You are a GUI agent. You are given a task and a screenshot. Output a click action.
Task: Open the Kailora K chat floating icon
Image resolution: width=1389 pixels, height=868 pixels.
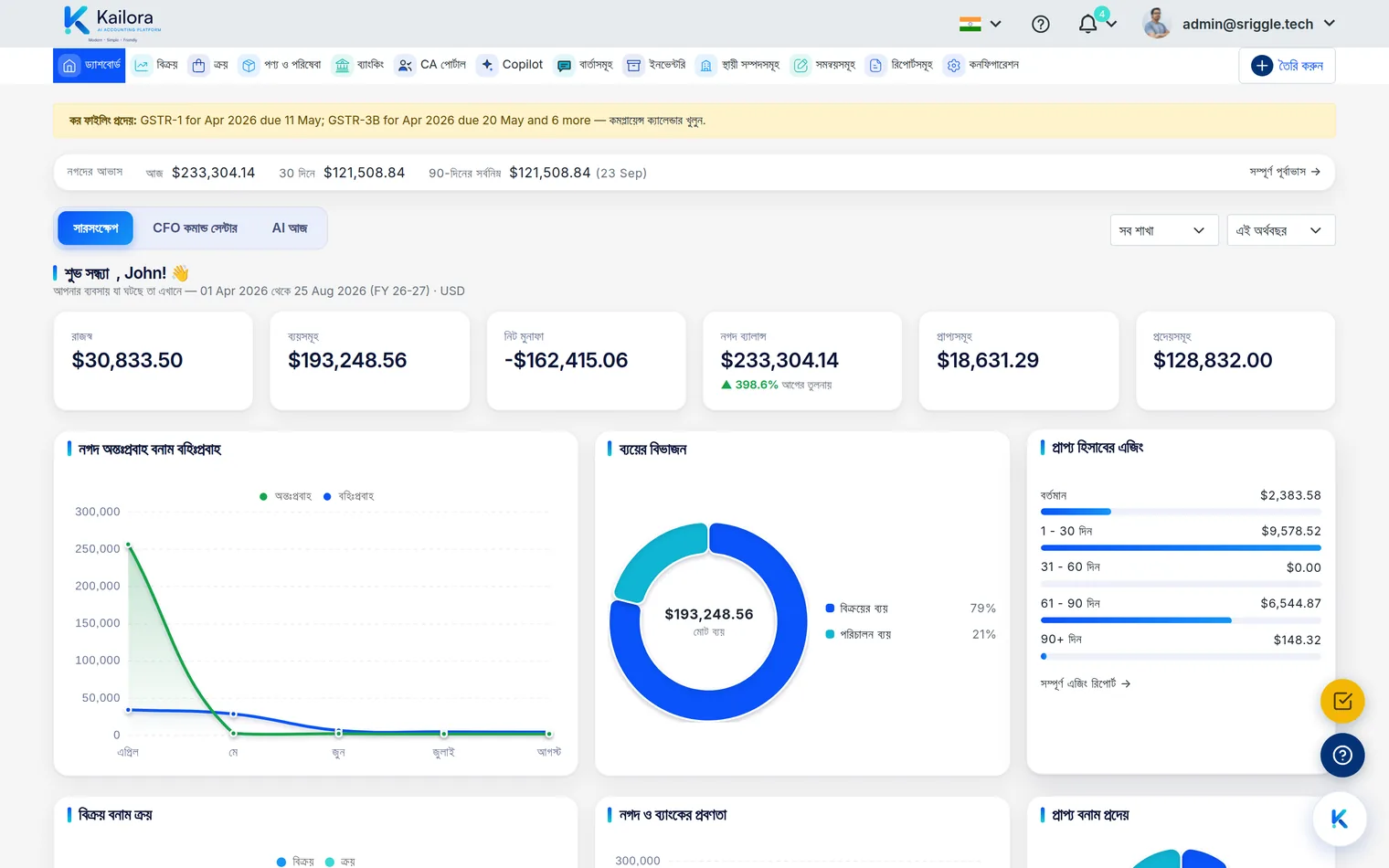pyautogui.click(x=1340, y=820)
